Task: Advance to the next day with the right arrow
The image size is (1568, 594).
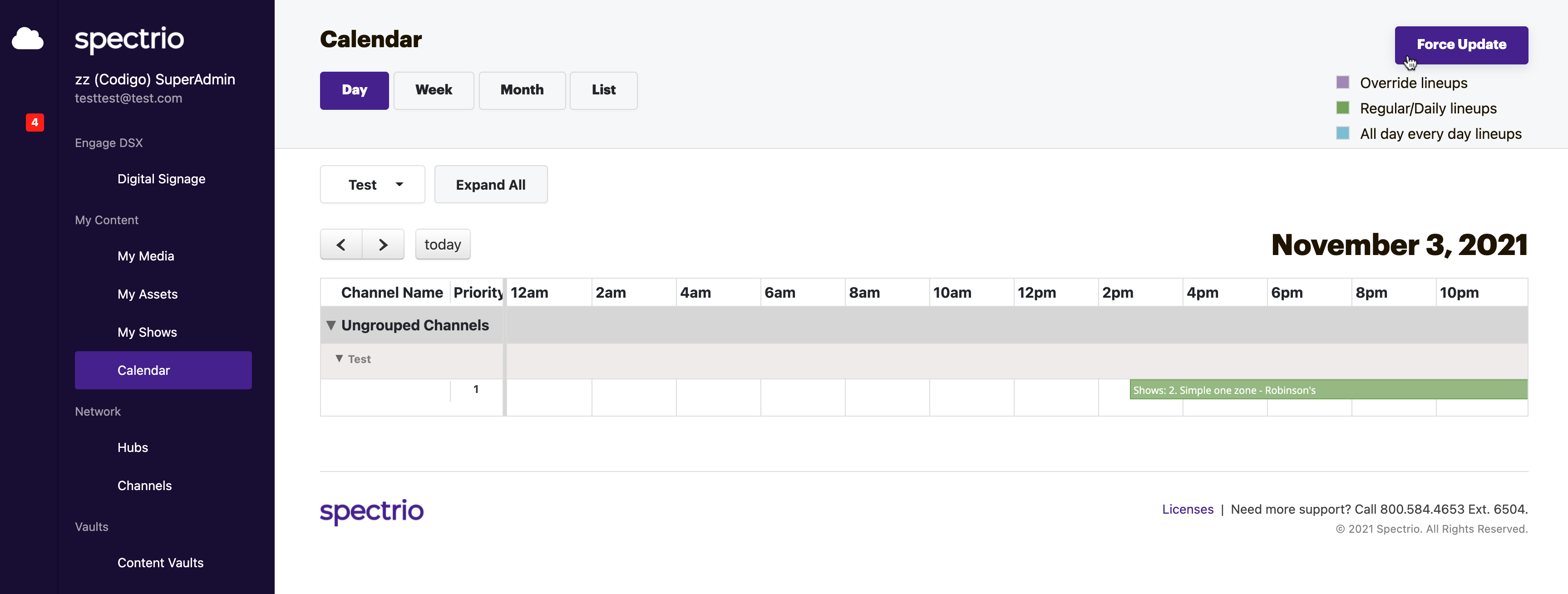Action: (383, 244)
